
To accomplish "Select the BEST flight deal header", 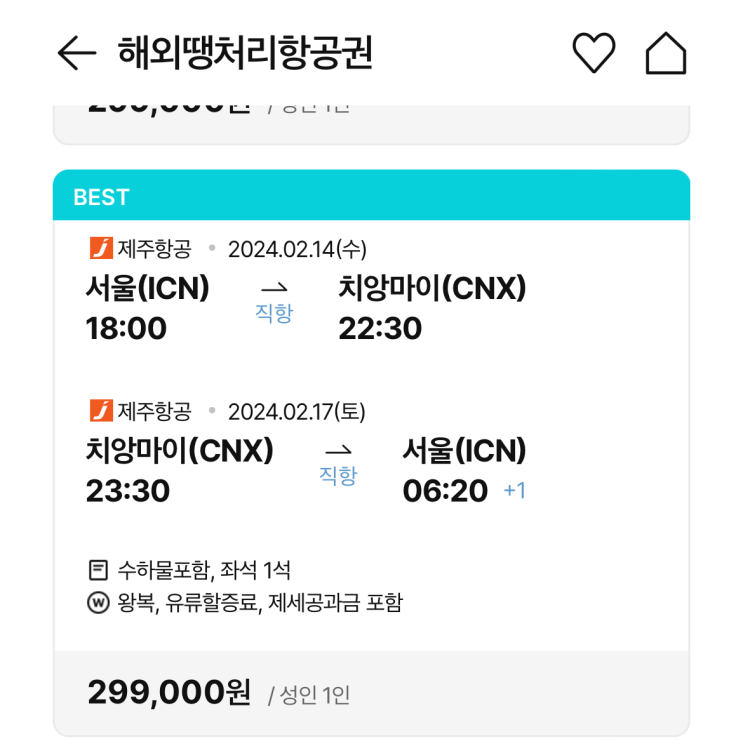I will (371, 196).
